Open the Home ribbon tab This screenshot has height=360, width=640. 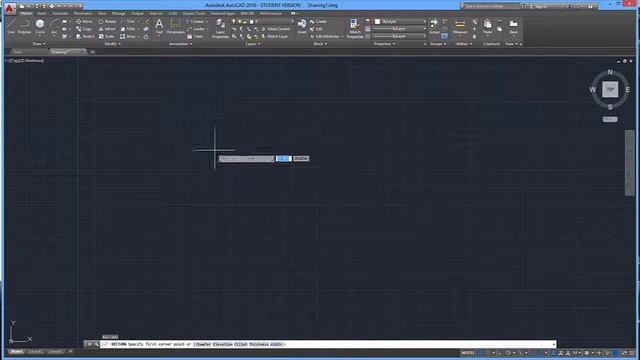26,13
